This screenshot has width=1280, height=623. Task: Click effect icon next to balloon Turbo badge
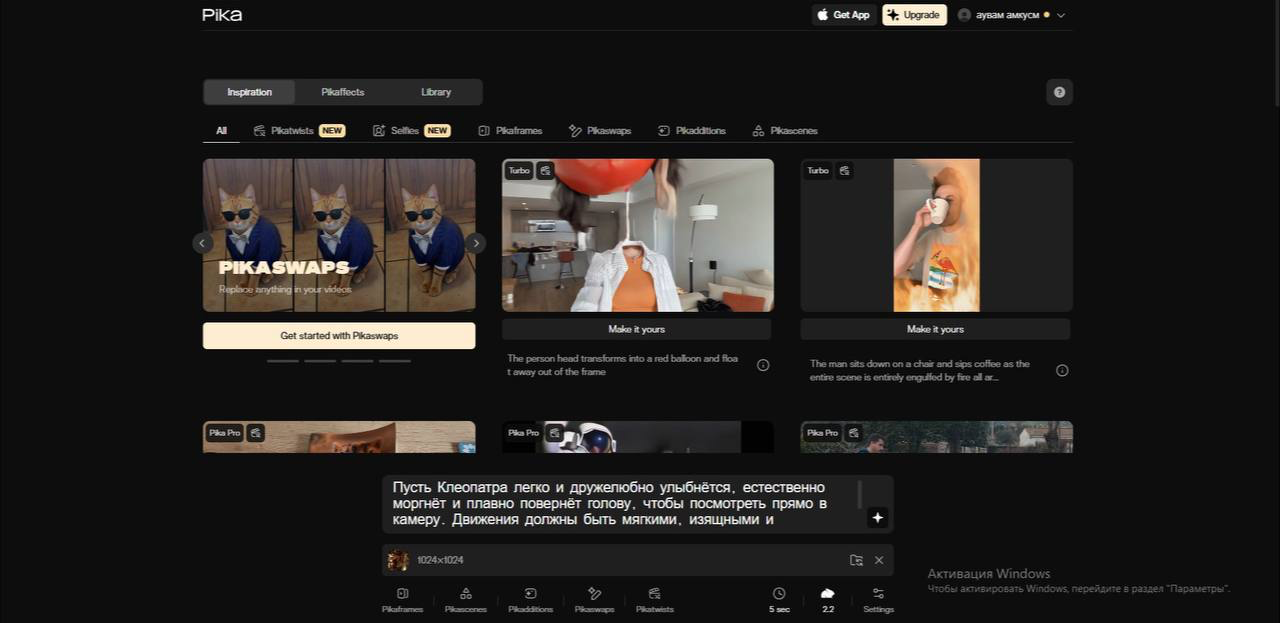(545, 171)
